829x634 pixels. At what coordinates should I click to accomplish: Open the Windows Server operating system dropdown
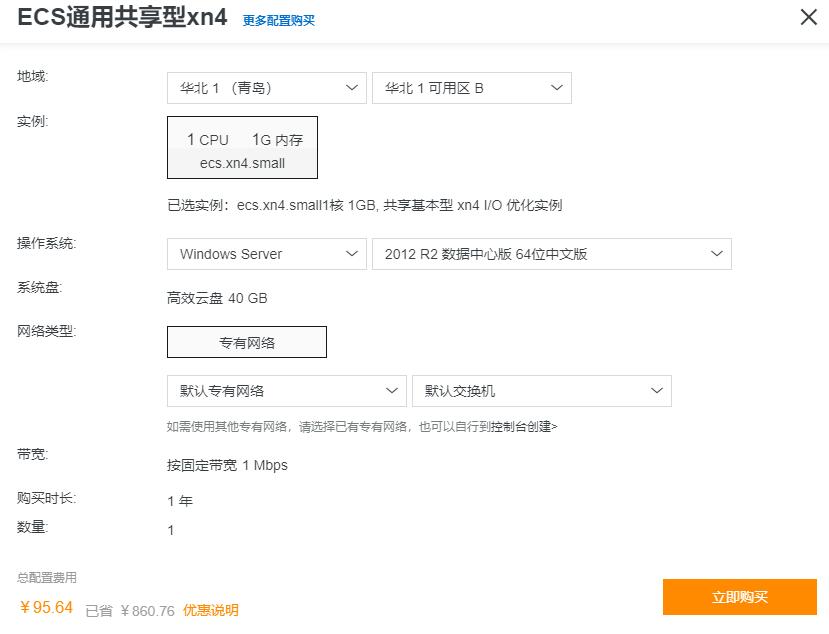[265, 253]
